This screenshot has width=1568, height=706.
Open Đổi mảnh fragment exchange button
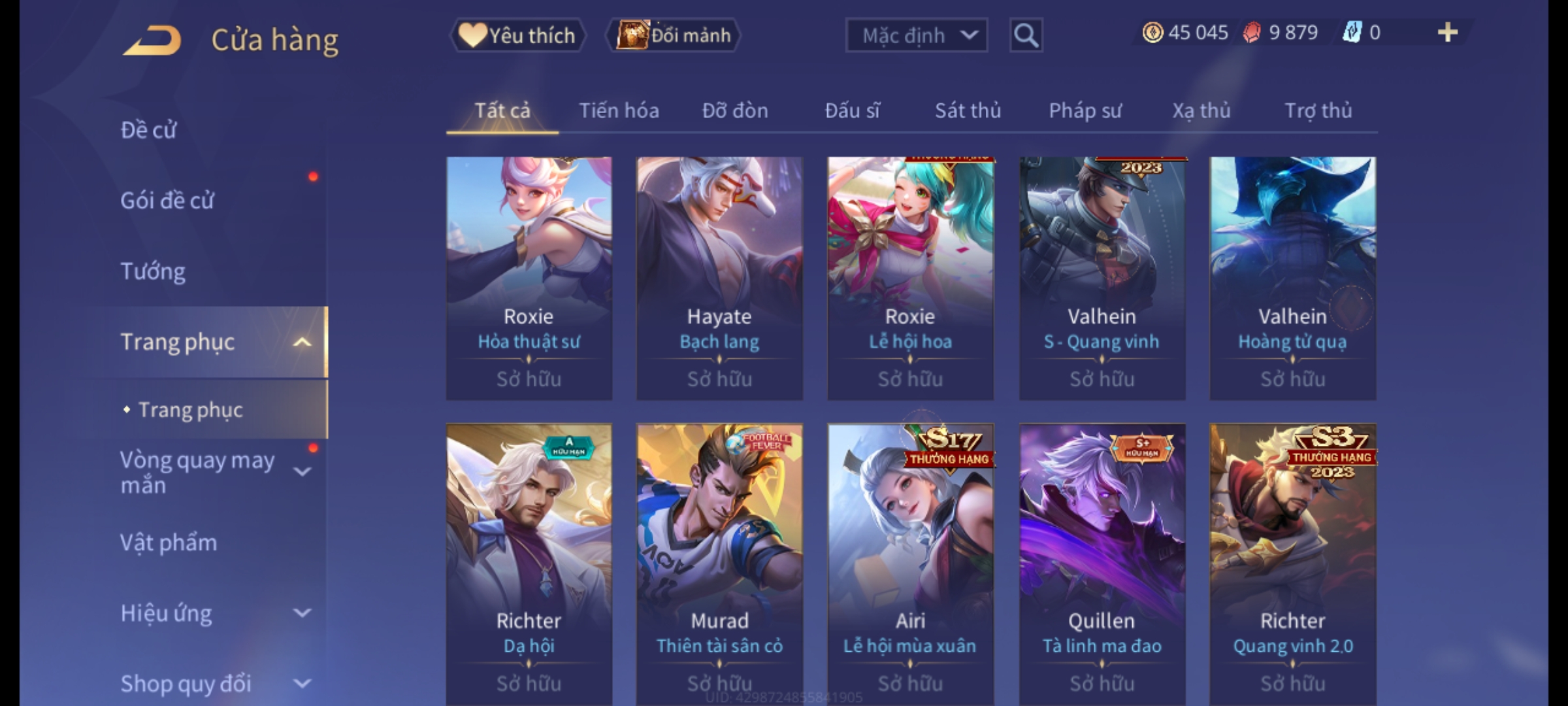[x=674, y=35]
